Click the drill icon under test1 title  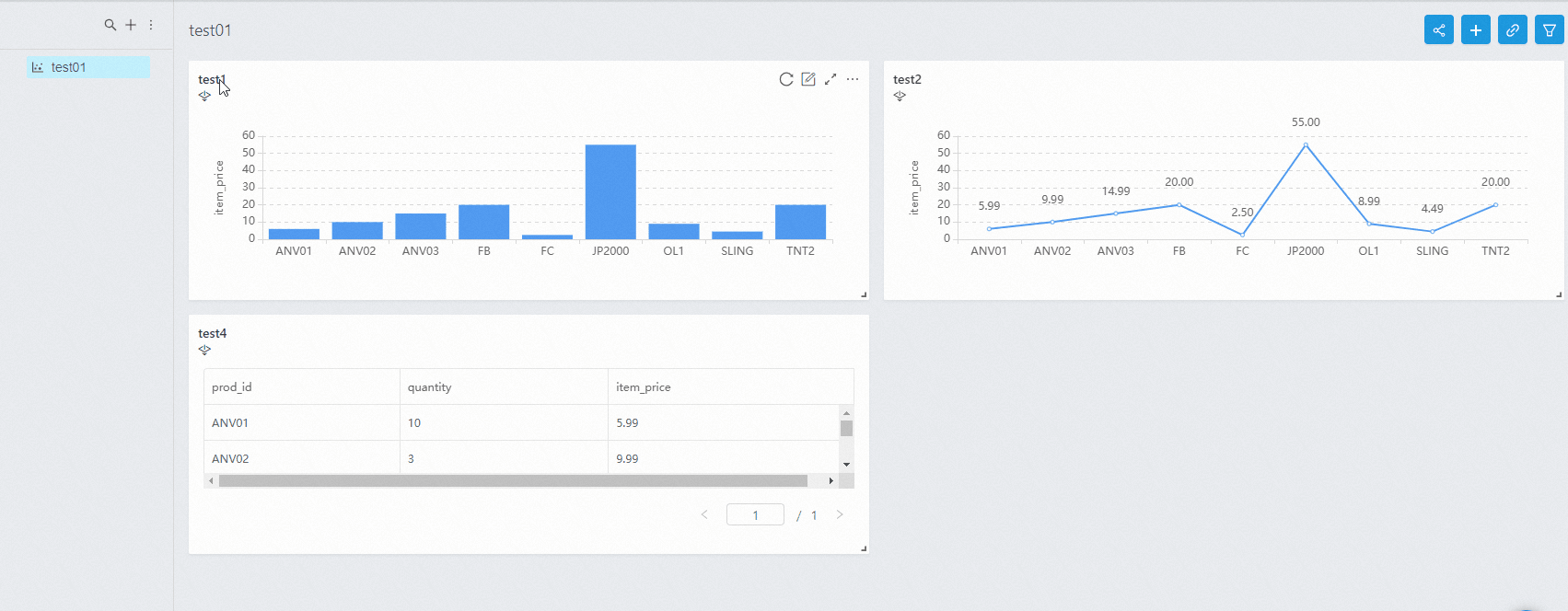(204, 96)
